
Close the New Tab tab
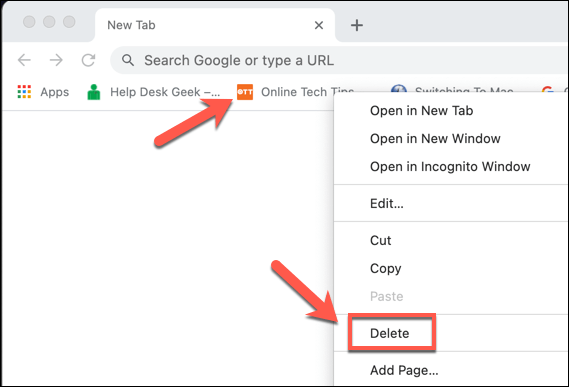pyautogui.click(x=319, y=25)
